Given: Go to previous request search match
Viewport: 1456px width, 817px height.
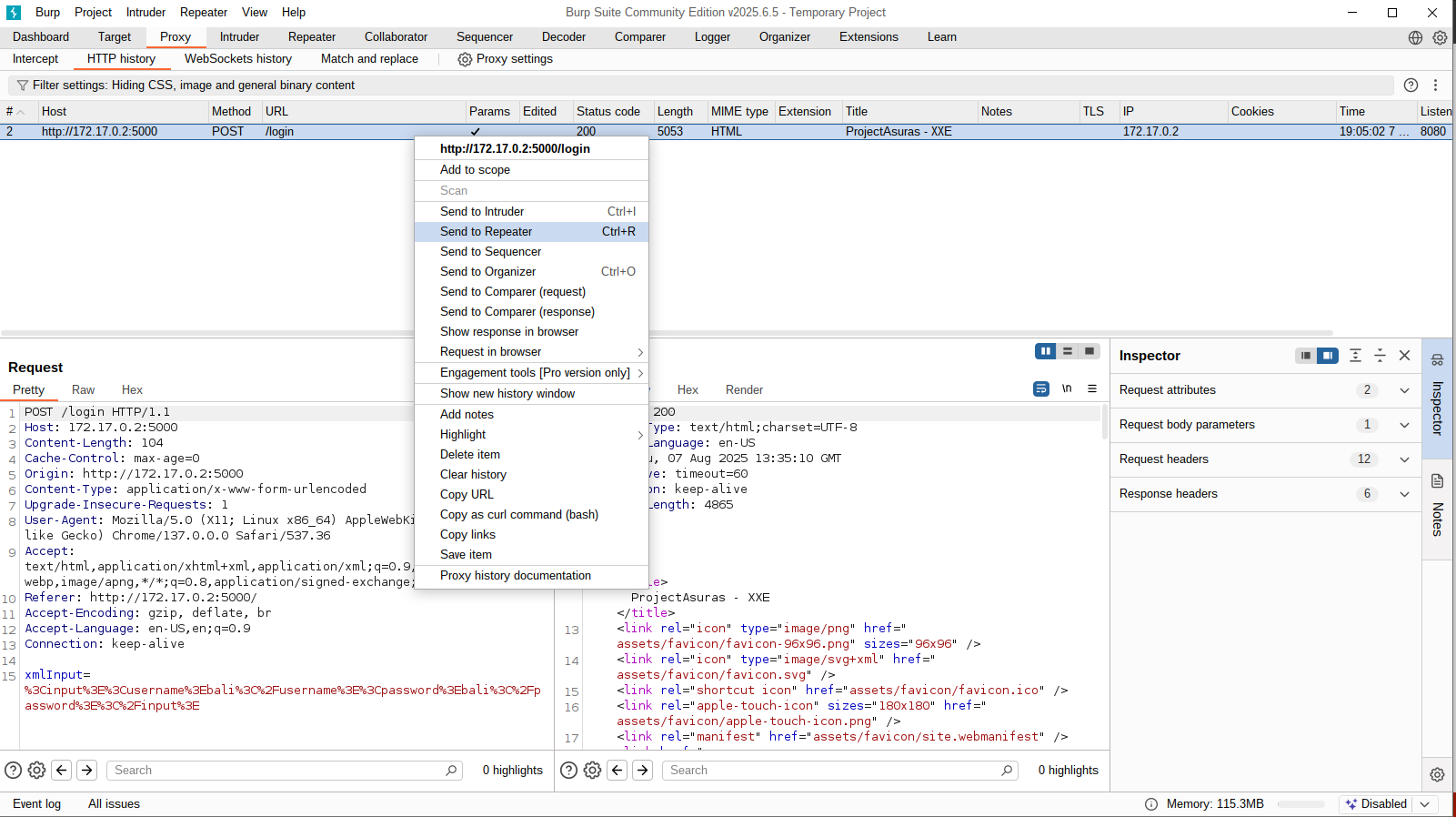Looking at the screenshot, I should point(62,771).
